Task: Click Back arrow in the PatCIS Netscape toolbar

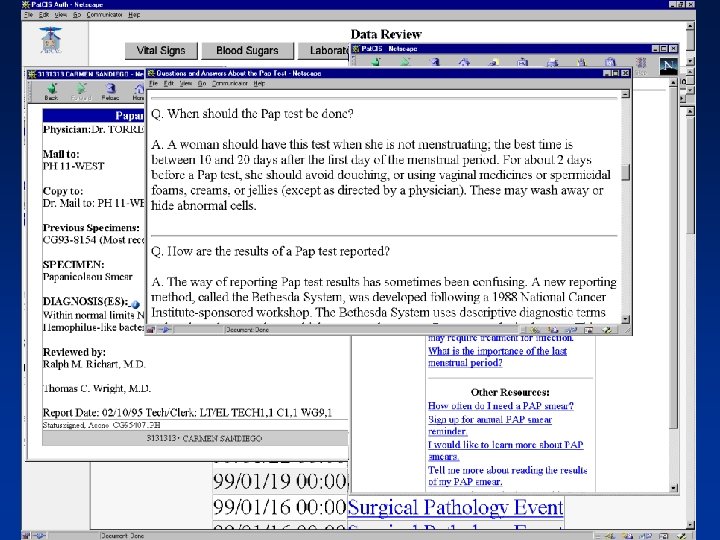Action: coord(376,62)
